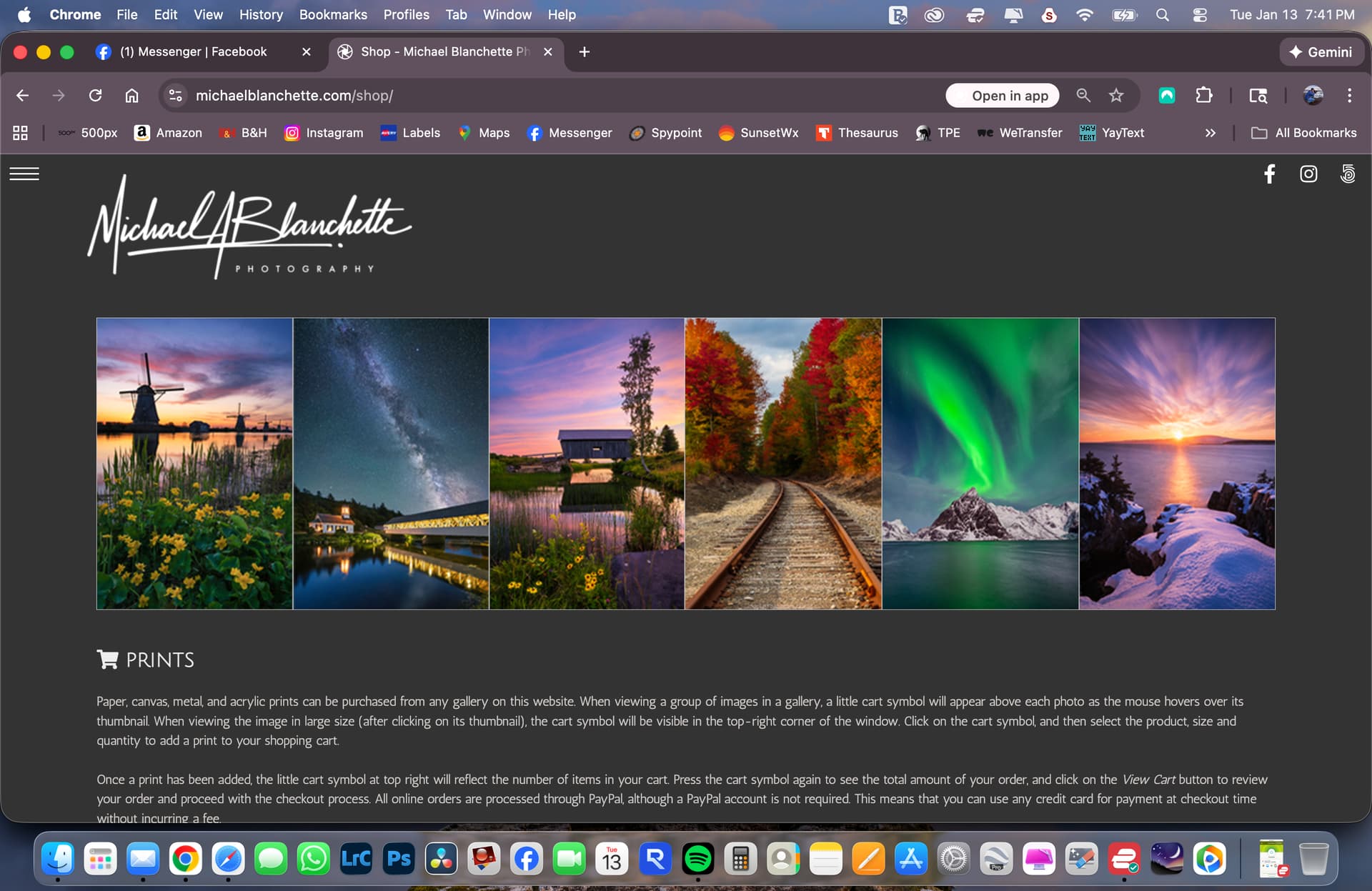
Task: Launch Spotify from the dock
Action: pos(697,858)
